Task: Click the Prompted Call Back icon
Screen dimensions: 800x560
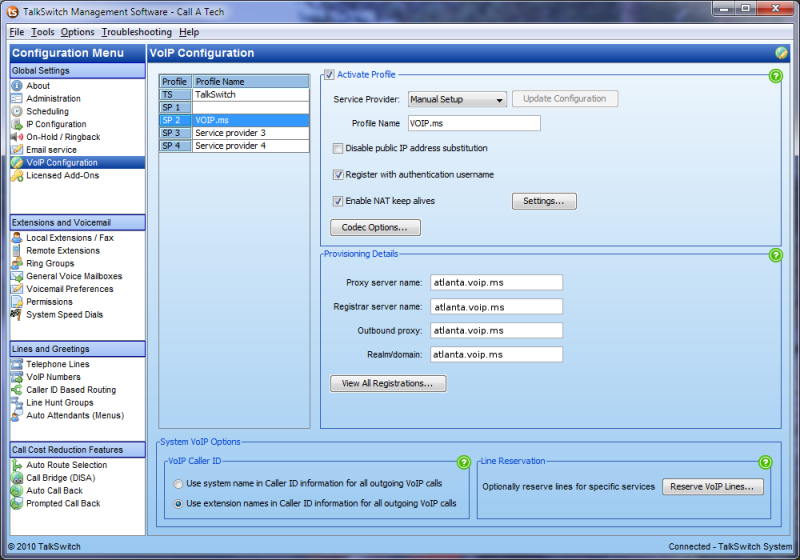Action: point(17,503)
